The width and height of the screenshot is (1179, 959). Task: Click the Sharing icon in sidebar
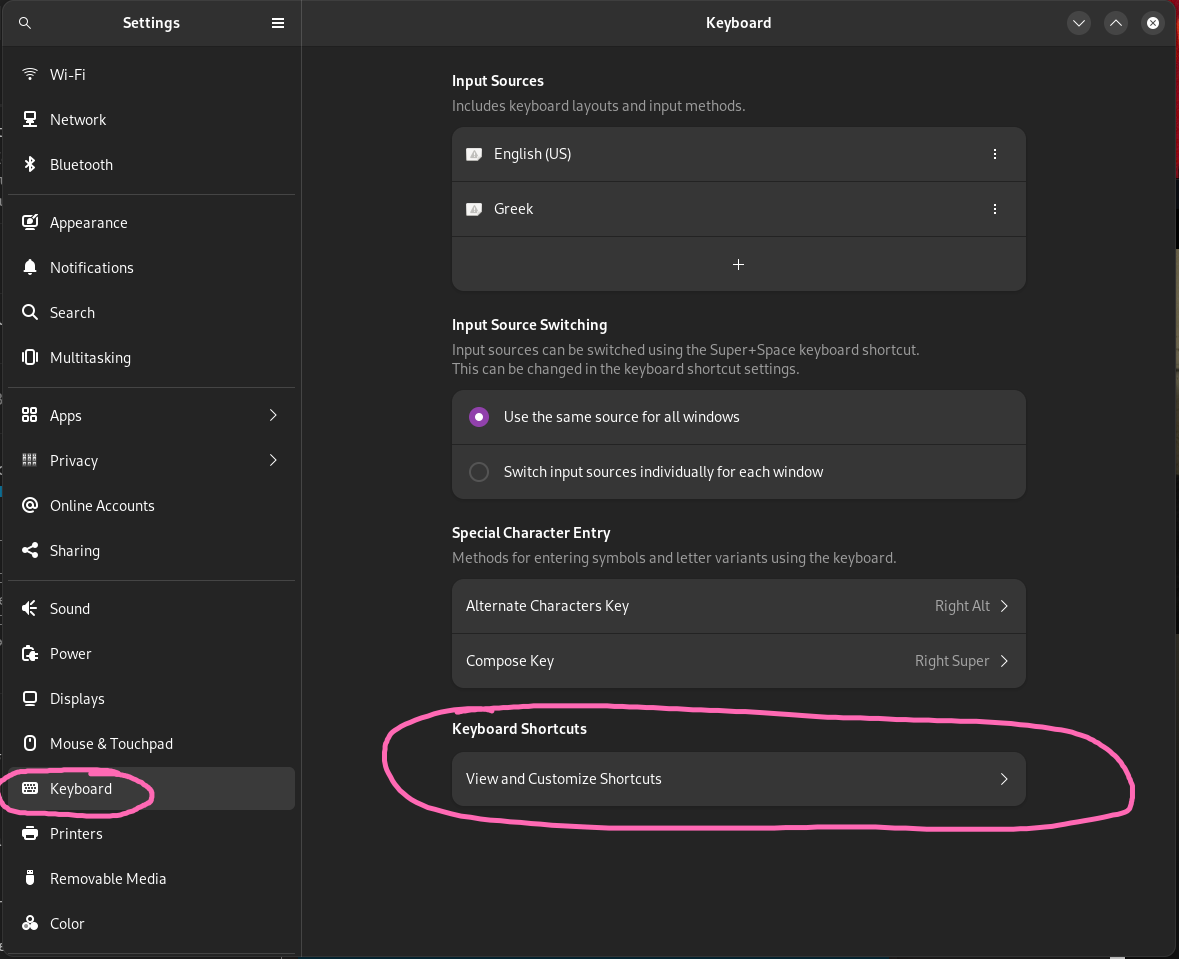pos(29,551)
